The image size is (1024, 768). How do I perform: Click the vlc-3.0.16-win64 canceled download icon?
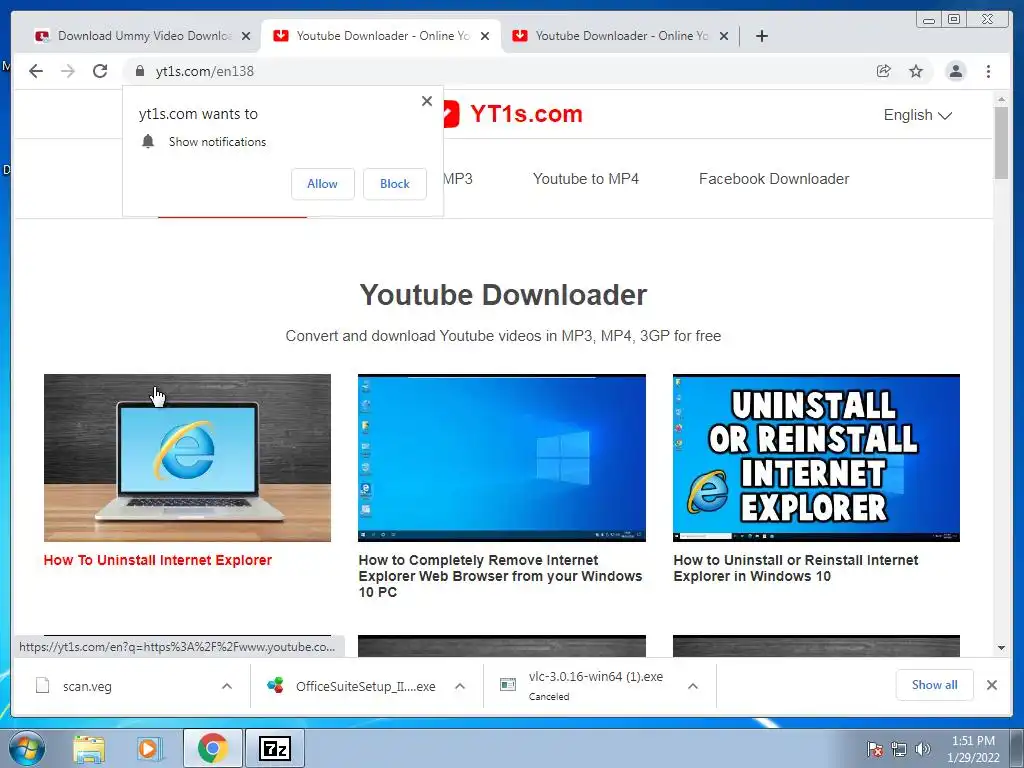coord(507,684)
